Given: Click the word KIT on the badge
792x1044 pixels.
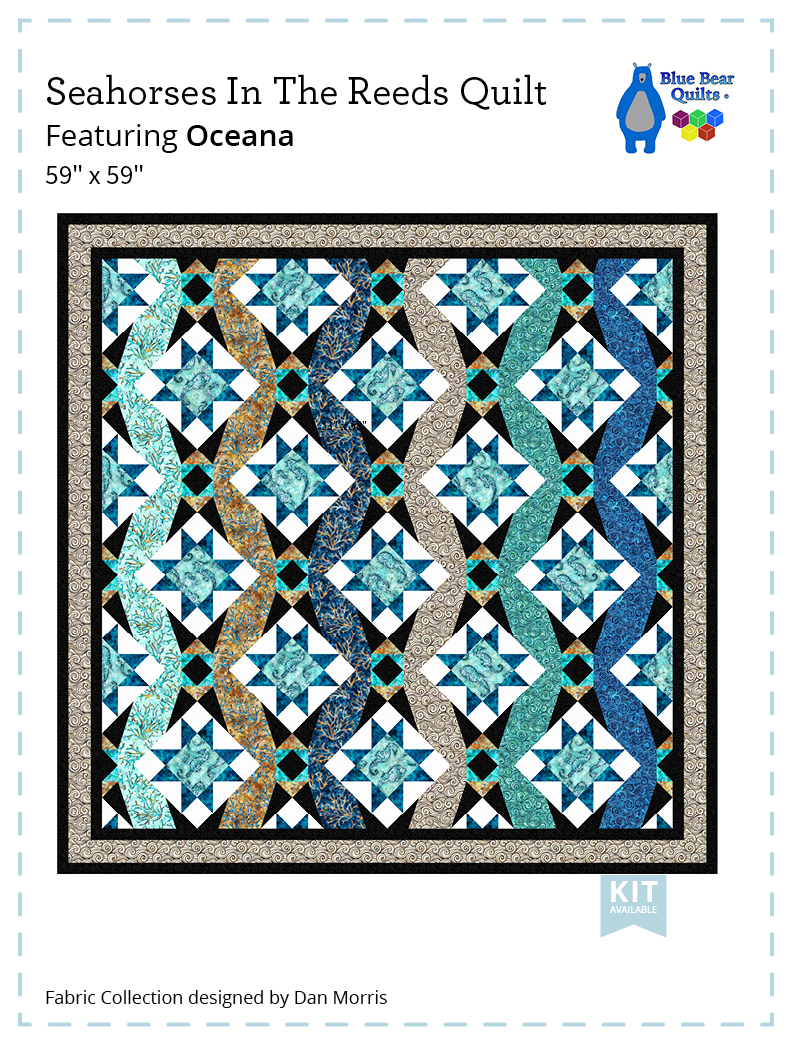Looking at the screenshot, I should click(633, 892).
